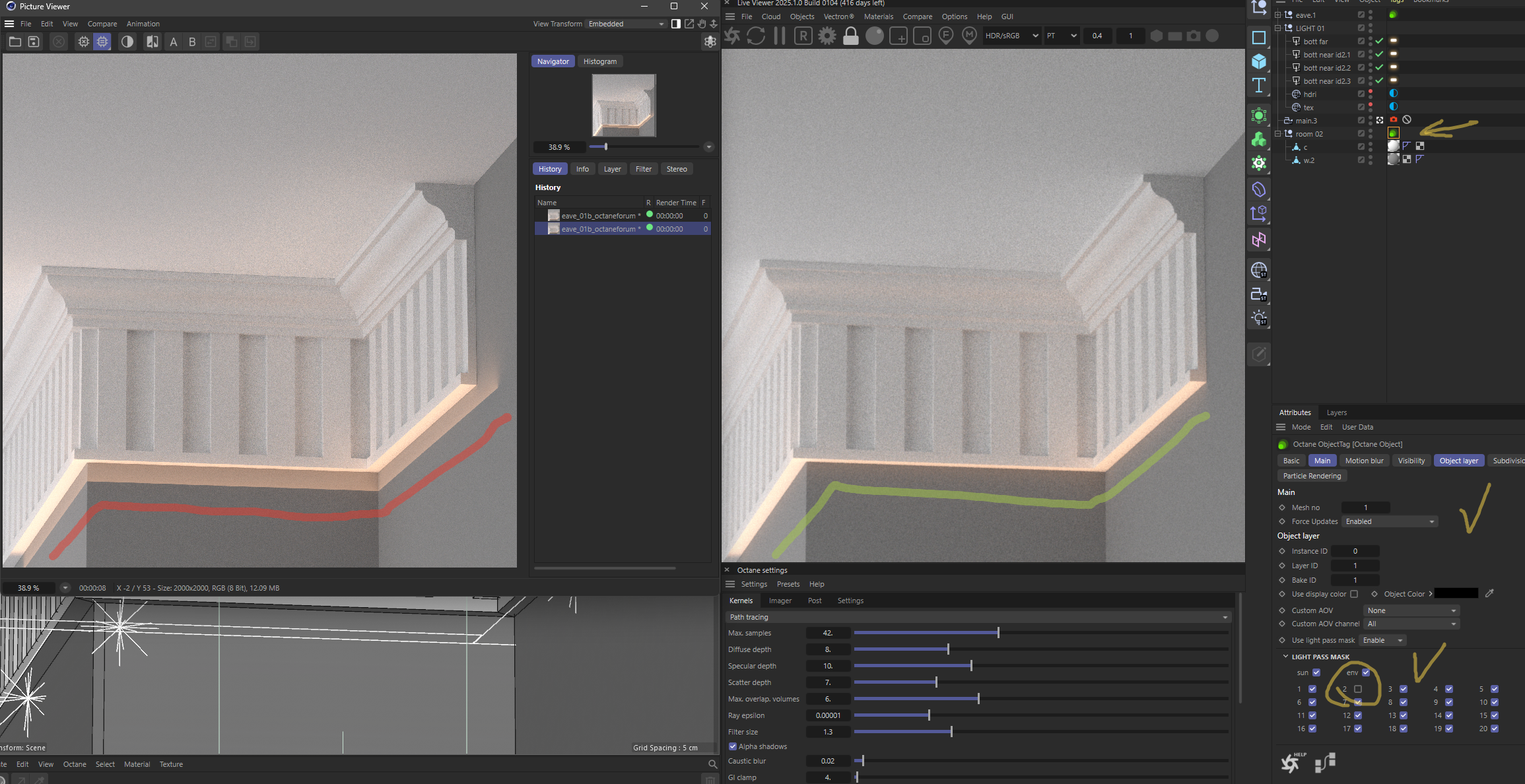Open the Path tracing kernel dropdown
Screen dimensions: 1525x784
pos(977,617)
